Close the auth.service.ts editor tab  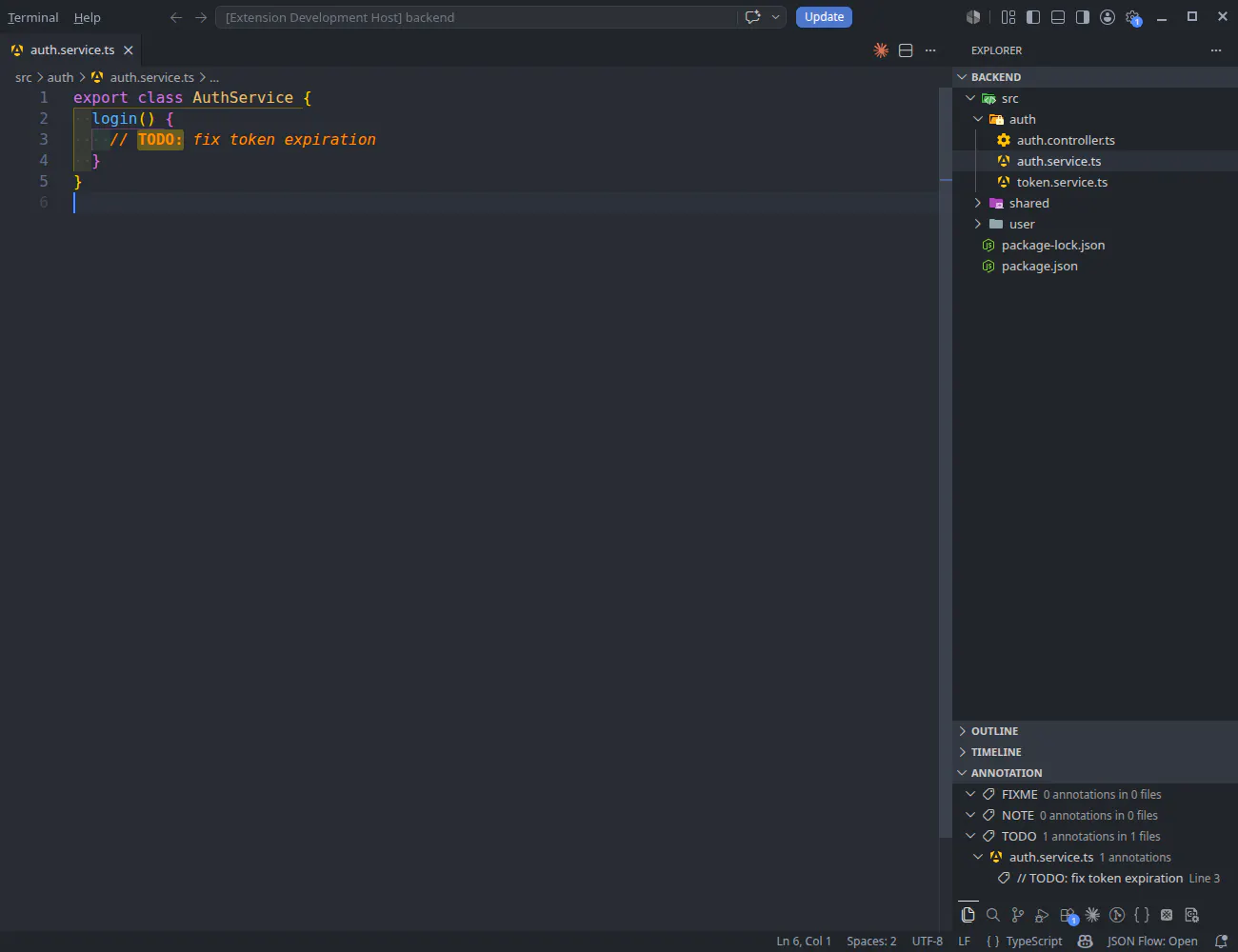pyautogui.click(x=129, y=50)
